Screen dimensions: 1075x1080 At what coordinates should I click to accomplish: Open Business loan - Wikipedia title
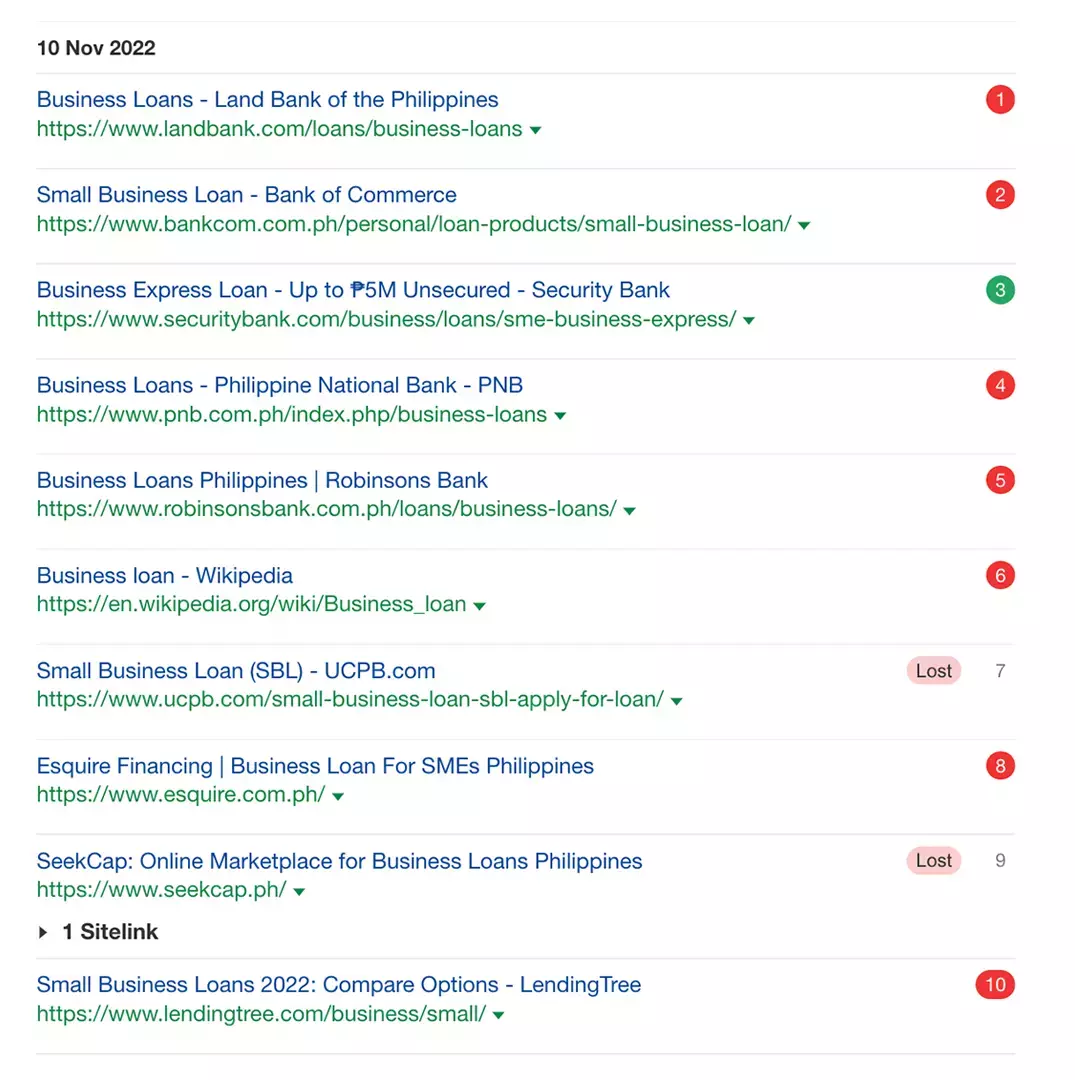tap(165, 575)
